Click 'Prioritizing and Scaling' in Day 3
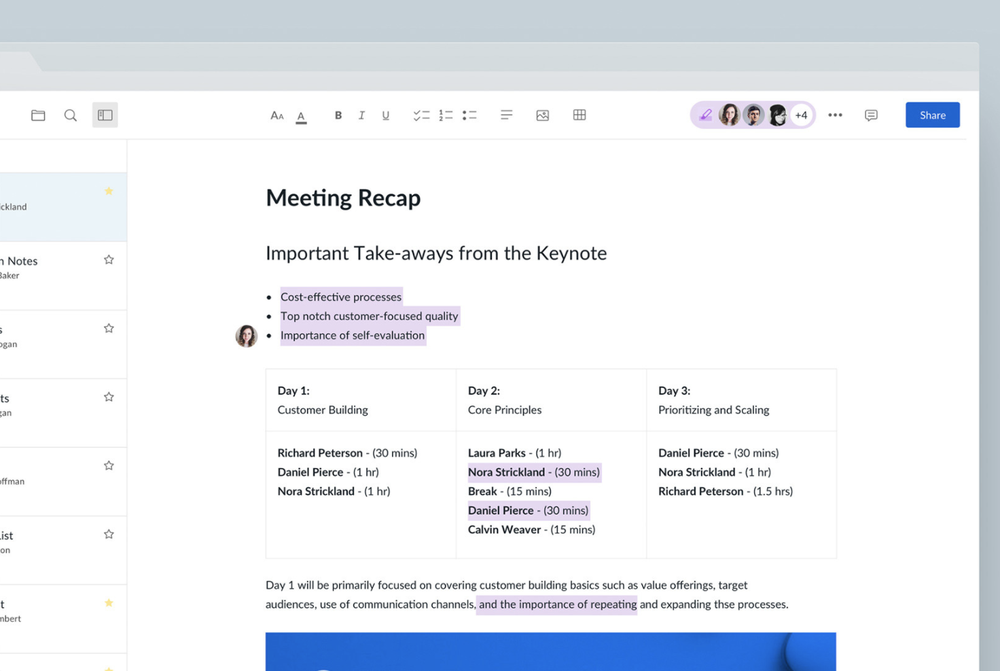 point(714,409)
